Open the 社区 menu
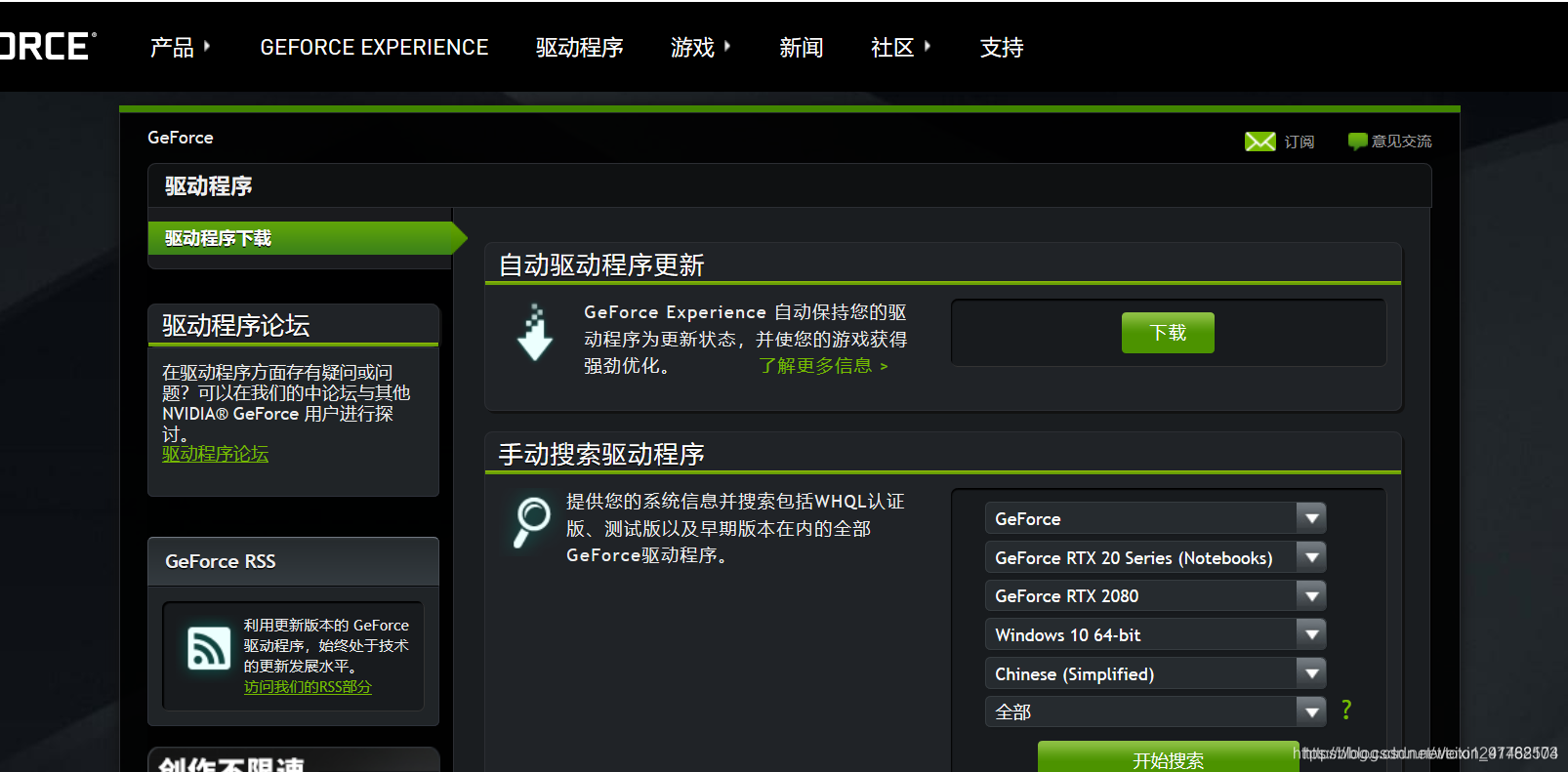The width and height of the screenshot is (1568, 772). tap(900, 47)
